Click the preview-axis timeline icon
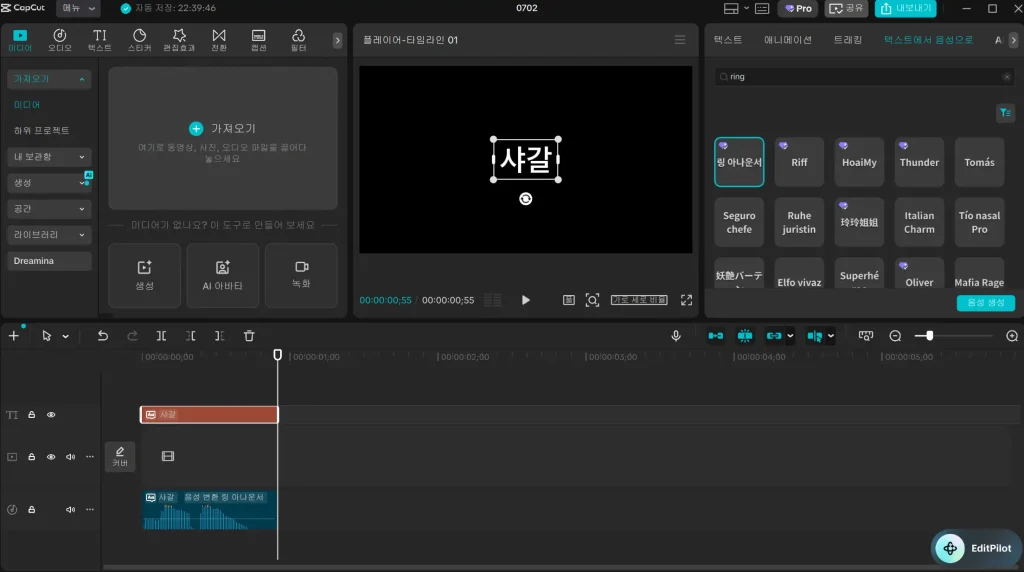 pyautogui.click(x=866, y=336)
